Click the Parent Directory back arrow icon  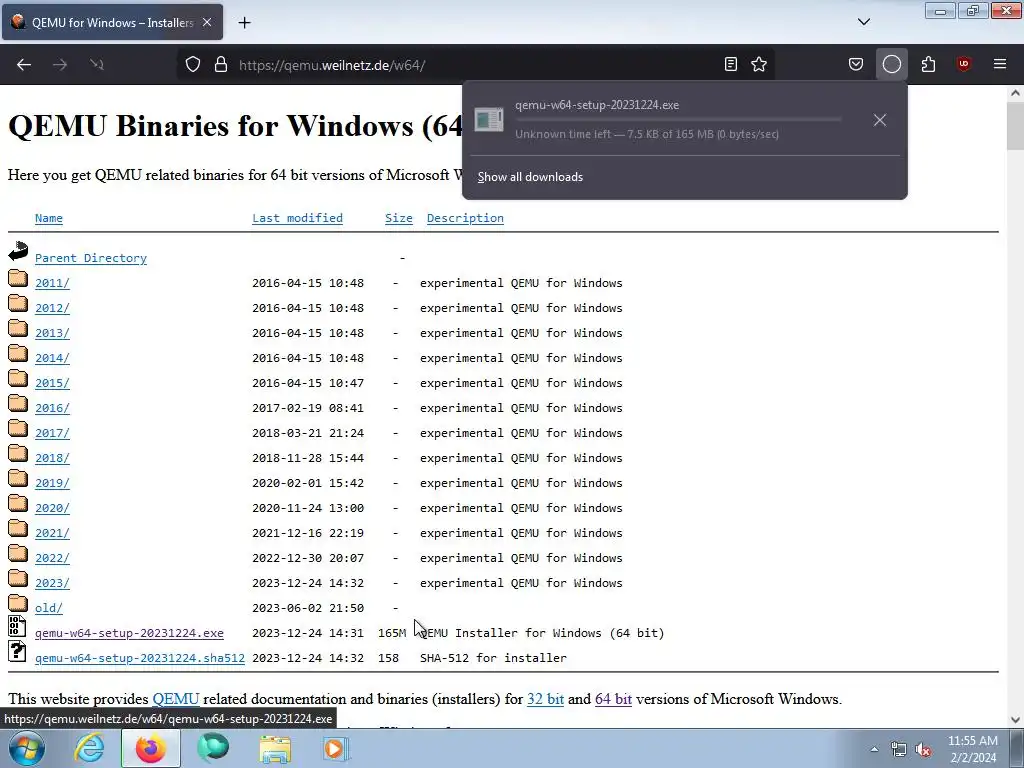18,251
